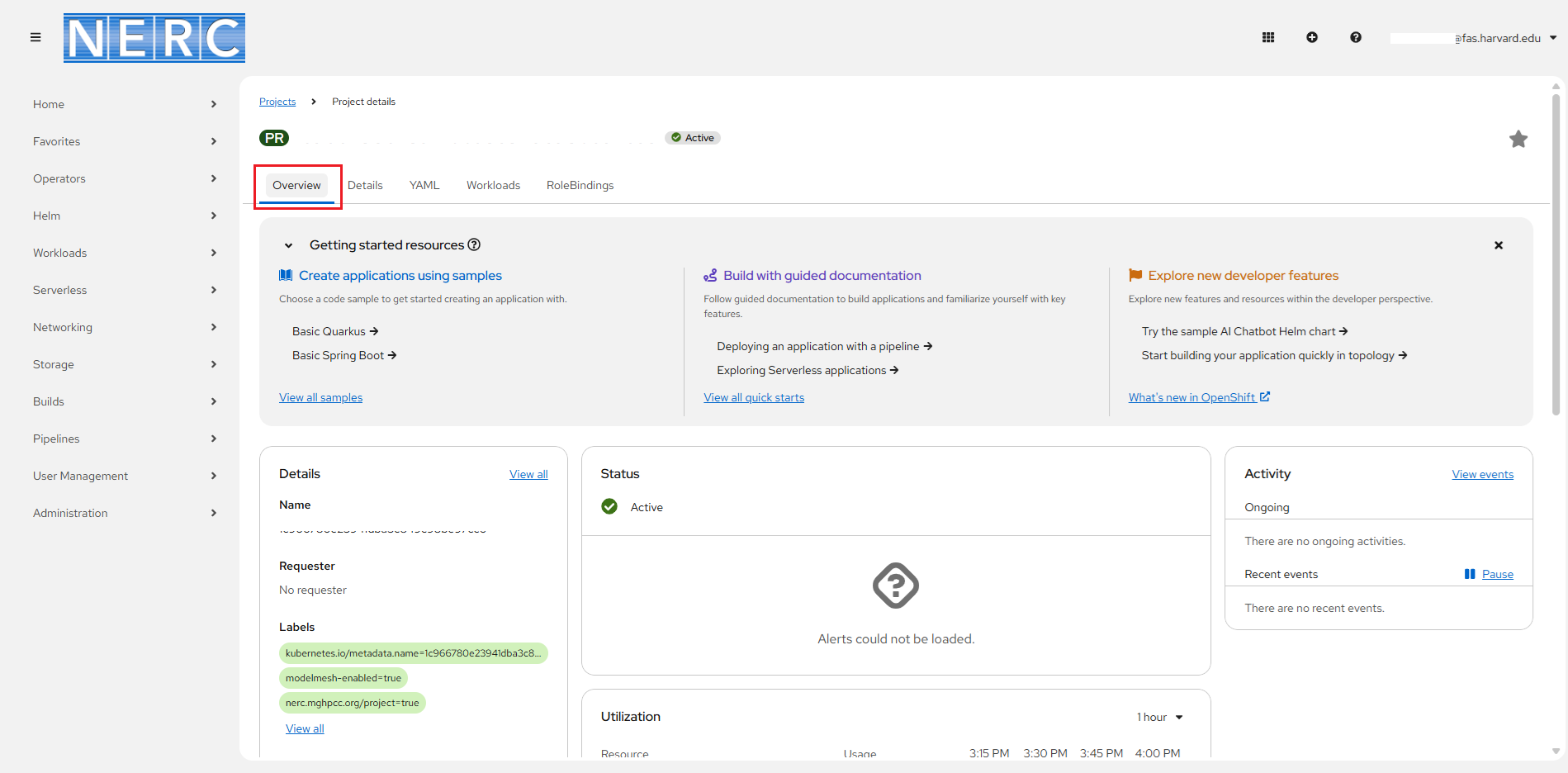The width and height of the screenshot is (1568, 773).
Task: Star this project as favorite
Action: [1518, 140]
